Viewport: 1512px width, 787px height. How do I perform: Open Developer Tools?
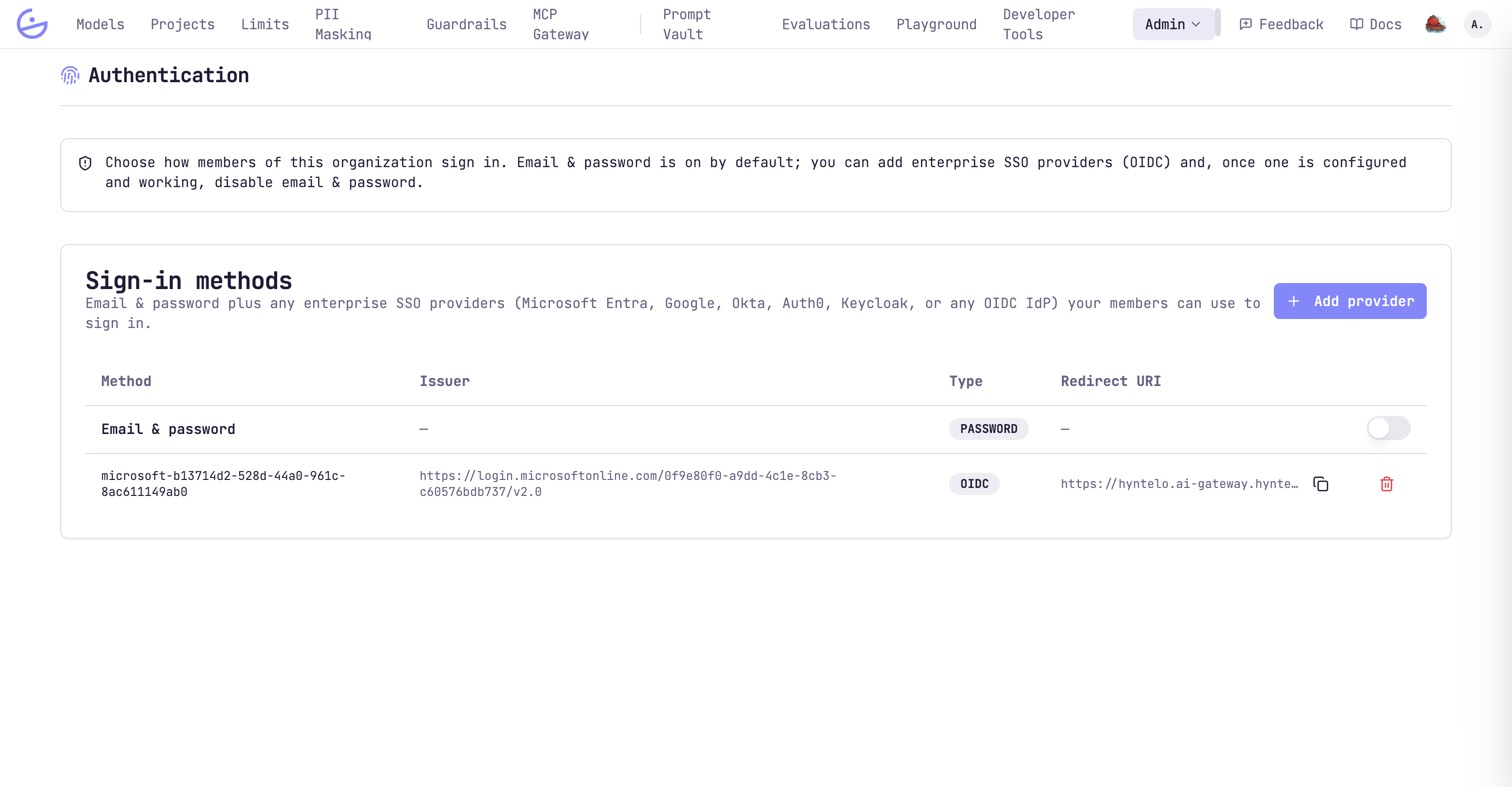point(1039,24)
